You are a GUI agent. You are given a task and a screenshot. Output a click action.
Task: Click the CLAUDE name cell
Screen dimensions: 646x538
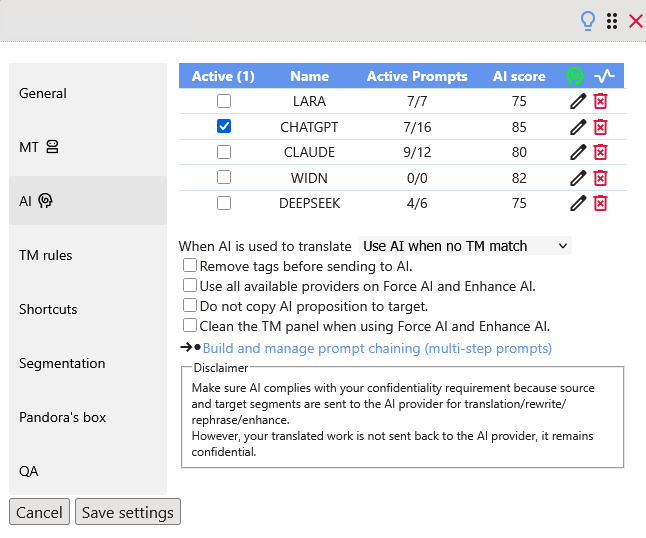(309, 152)
